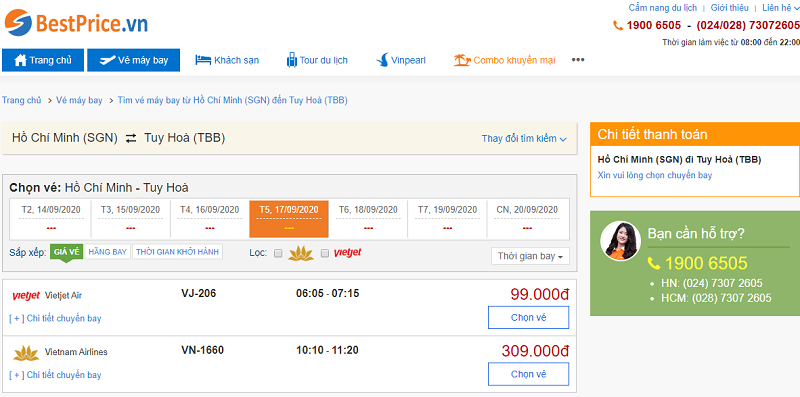Expand Chi tiết chuyến bay for VJ-206
This screenshot has height=397, width=800.
(55, 318)
